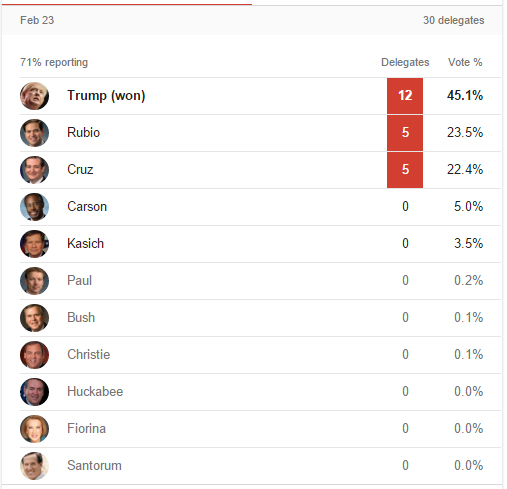Select the red 5 delegates box for Rubio

[405, 133]
